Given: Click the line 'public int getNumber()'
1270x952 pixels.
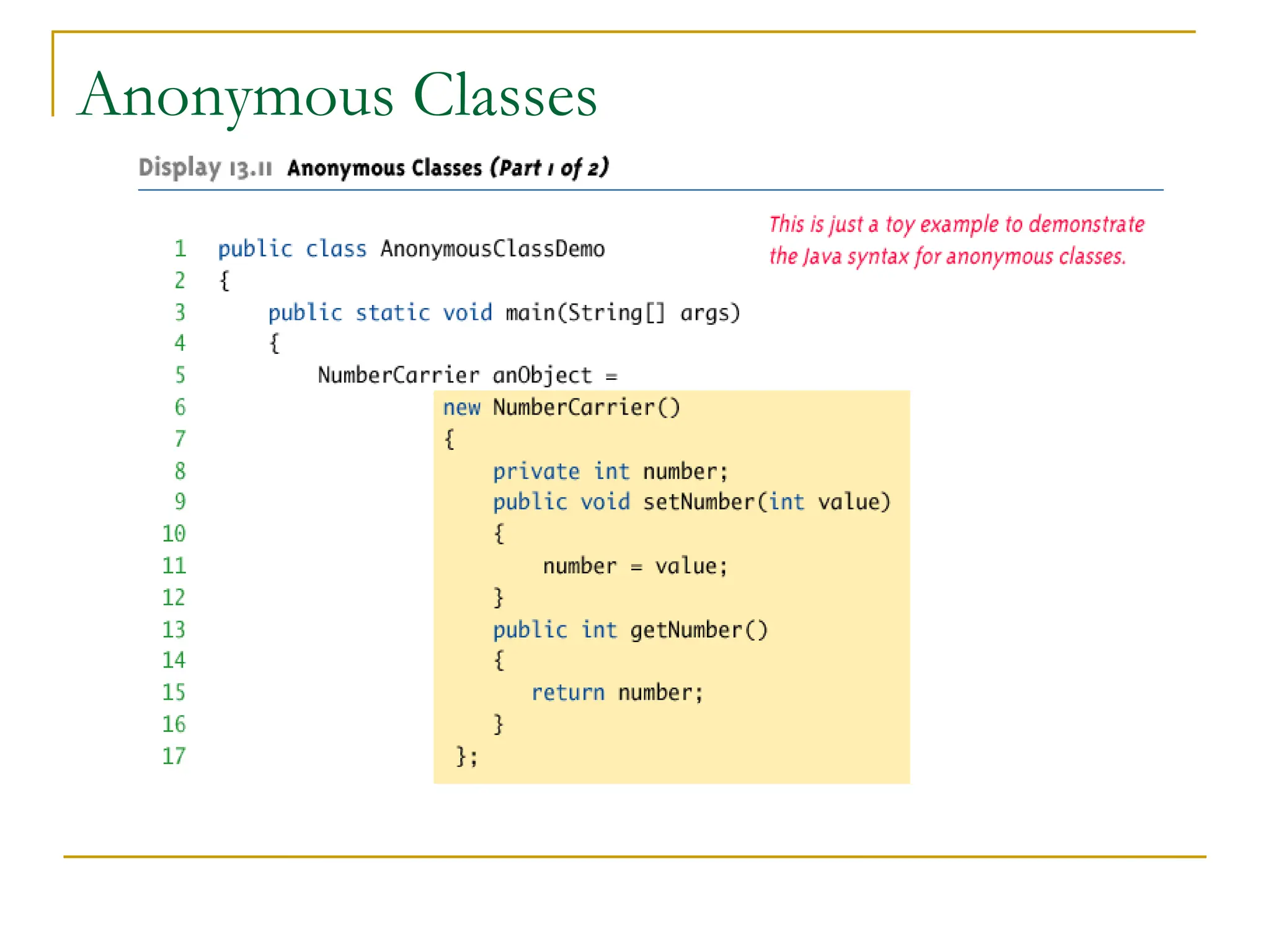Looking at the screenshot, I should click(631, 630).
